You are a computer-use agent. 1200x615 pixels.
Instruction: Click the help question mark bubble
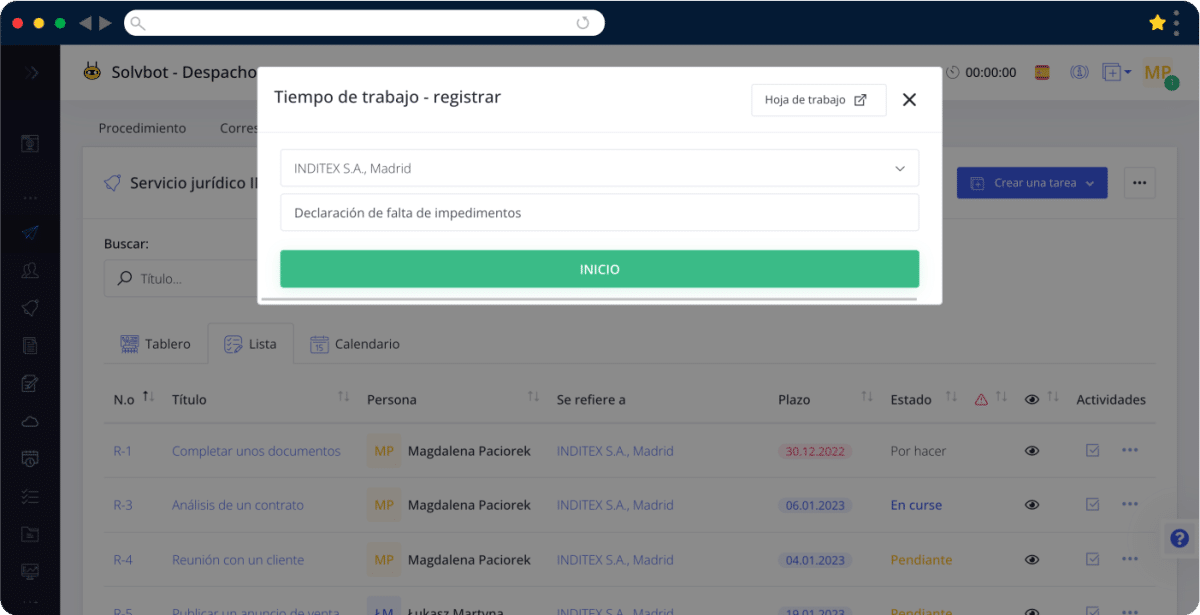(x=1179, y=538)
